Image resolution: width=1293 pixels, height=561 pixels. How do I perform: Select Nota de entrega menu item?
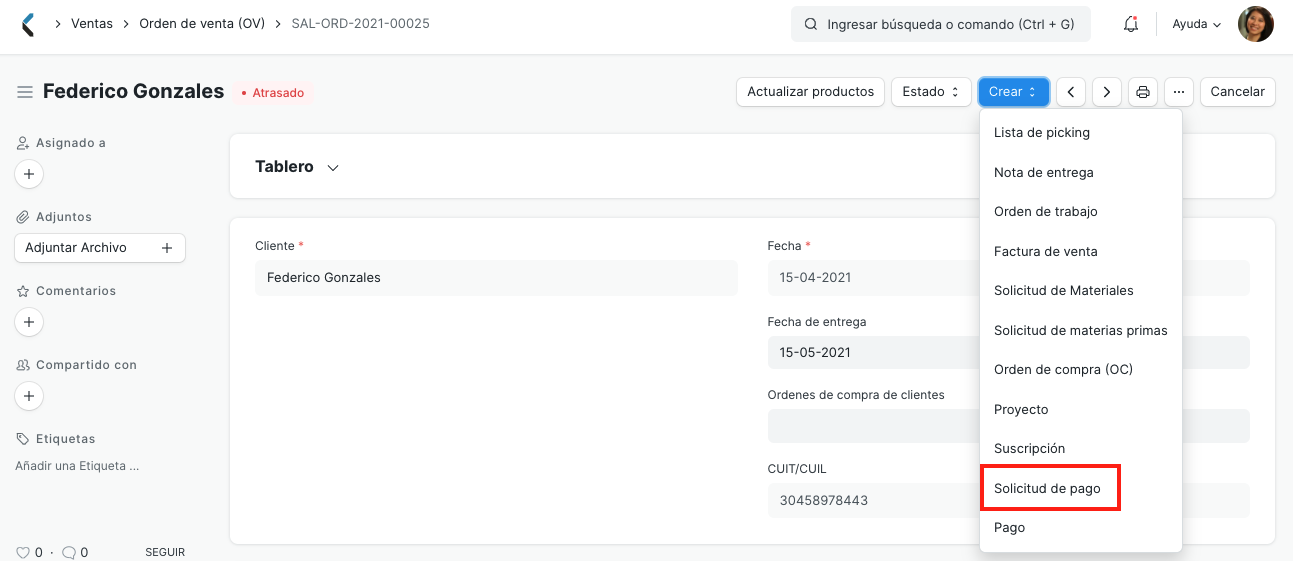click(x=1081, y=172)
